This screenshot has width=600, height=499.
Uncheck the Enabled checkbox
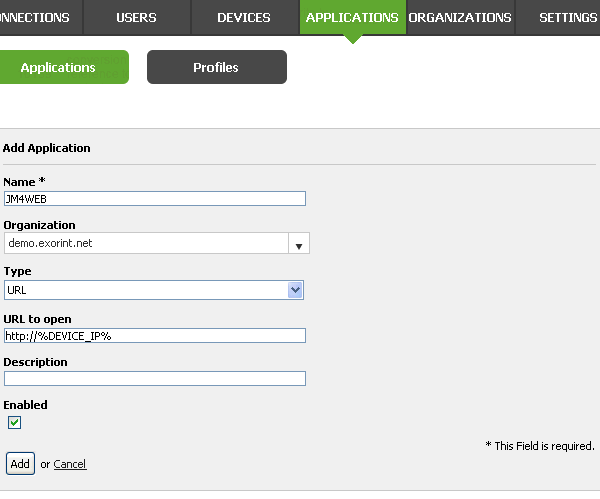point(15,422)
